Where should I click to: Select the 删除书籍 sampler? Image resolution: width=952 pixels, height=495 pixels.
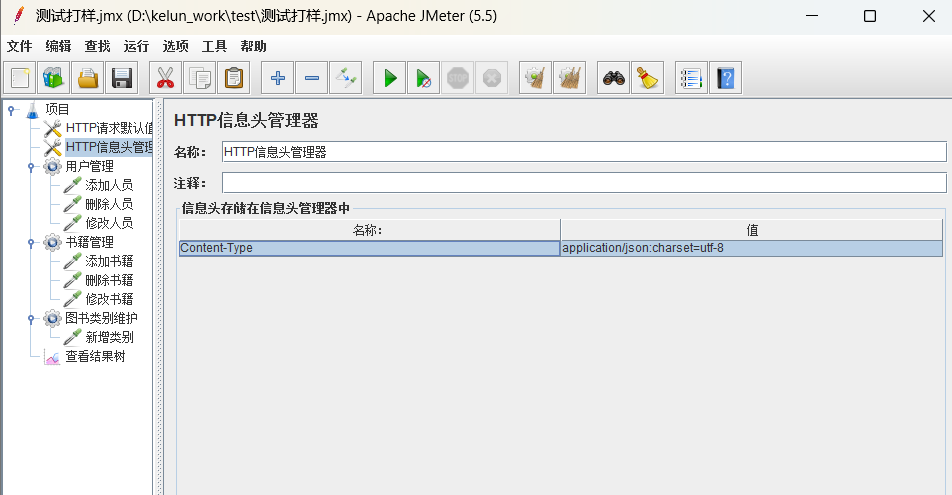[109, 280]
